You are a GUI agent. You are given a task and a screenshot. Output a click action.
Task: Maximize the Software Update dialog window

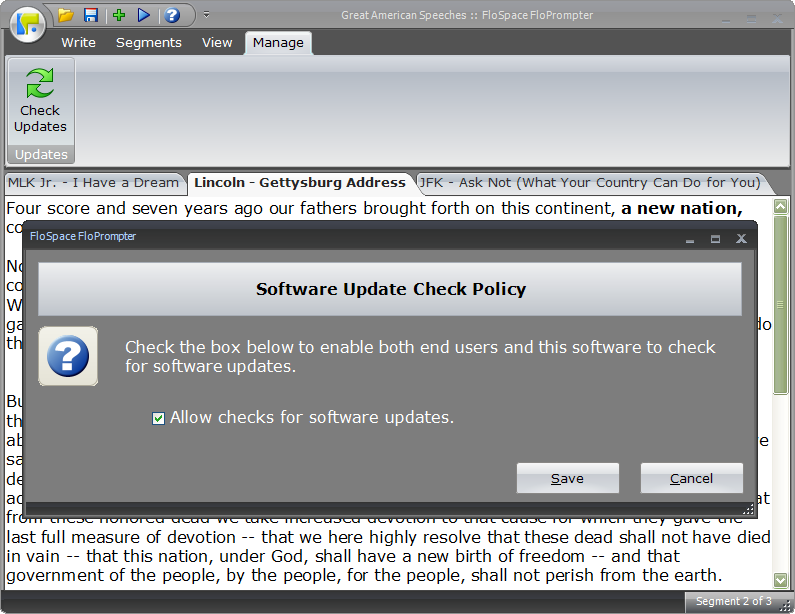(x=715, y=239)
